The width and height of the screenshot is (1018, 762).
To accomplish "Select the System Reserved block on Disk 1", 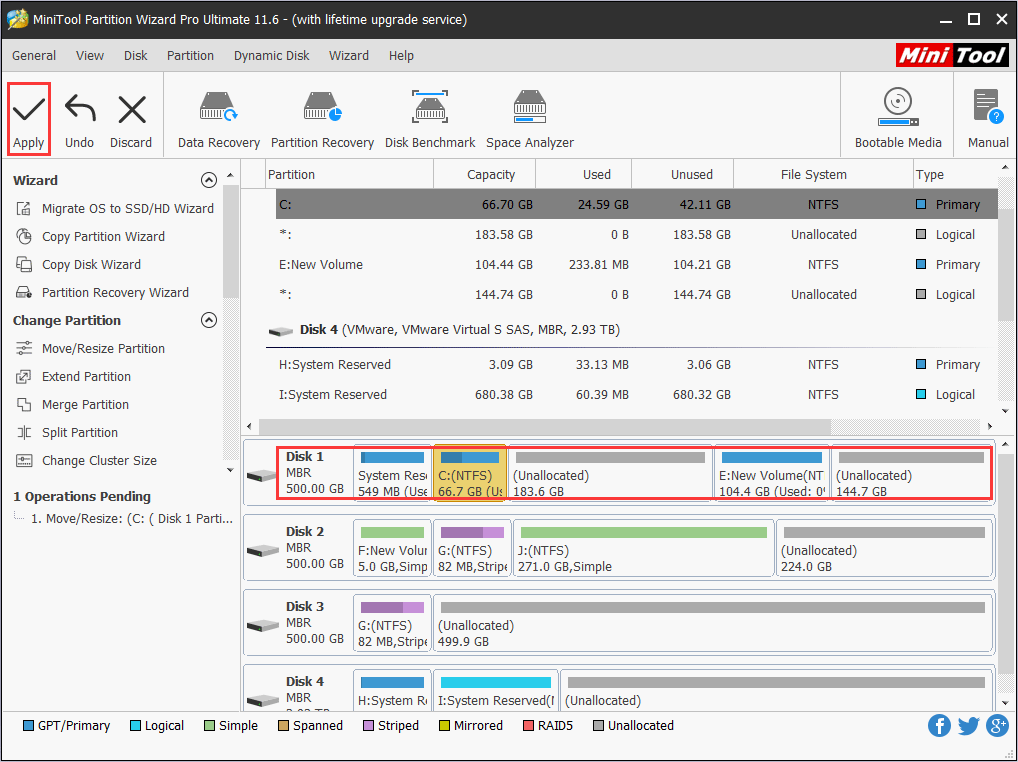I will tap(392, 474).
